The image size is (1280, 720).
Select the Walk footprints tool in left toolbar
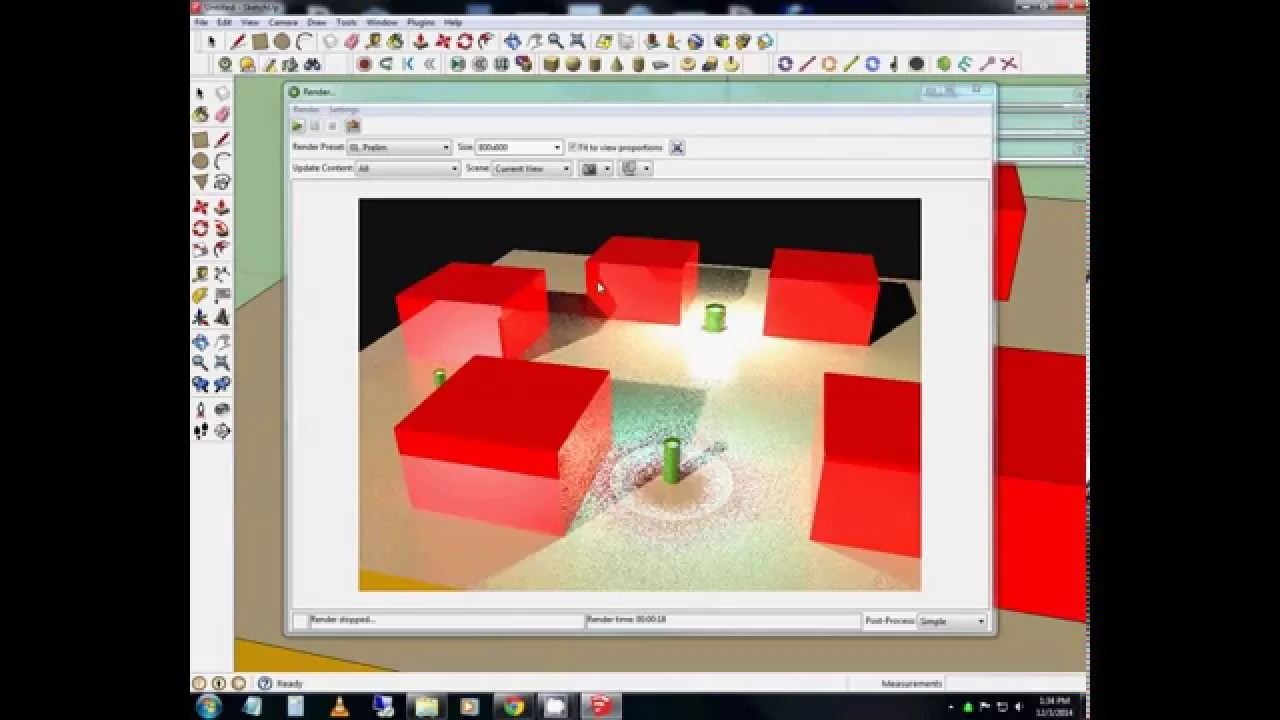[200, 431]
